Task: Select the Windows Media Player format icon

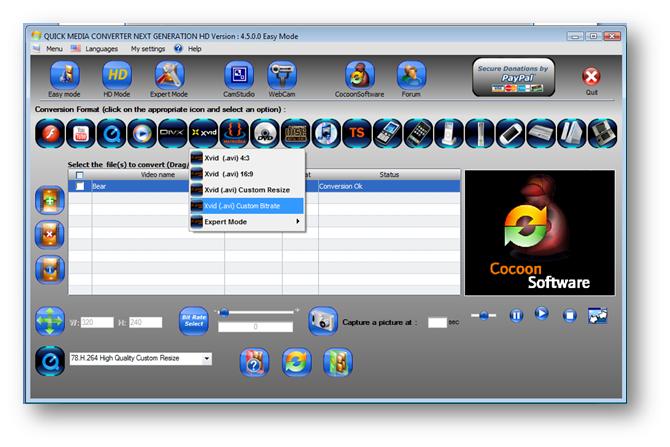Action: 142,134
